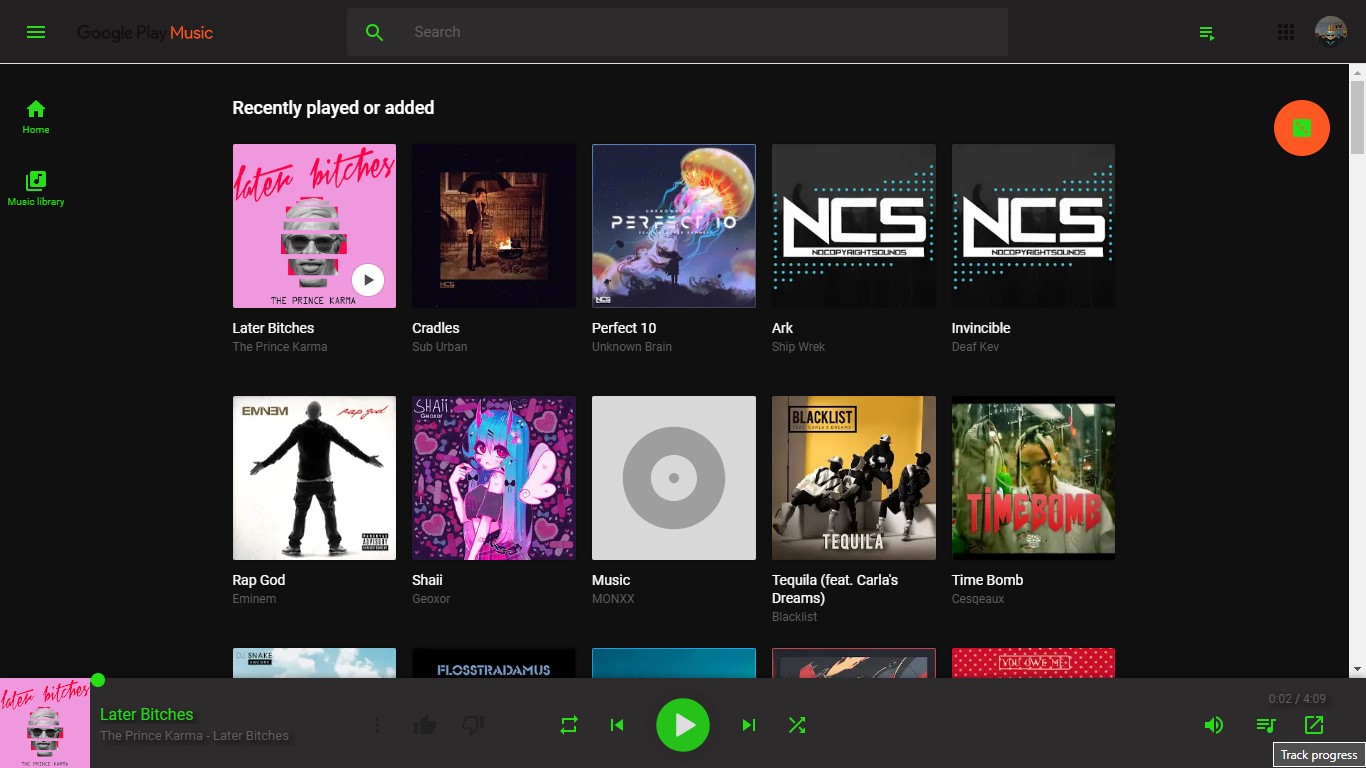Skip to previous track
The image size is (1366, 768).
tap(617, 725)
